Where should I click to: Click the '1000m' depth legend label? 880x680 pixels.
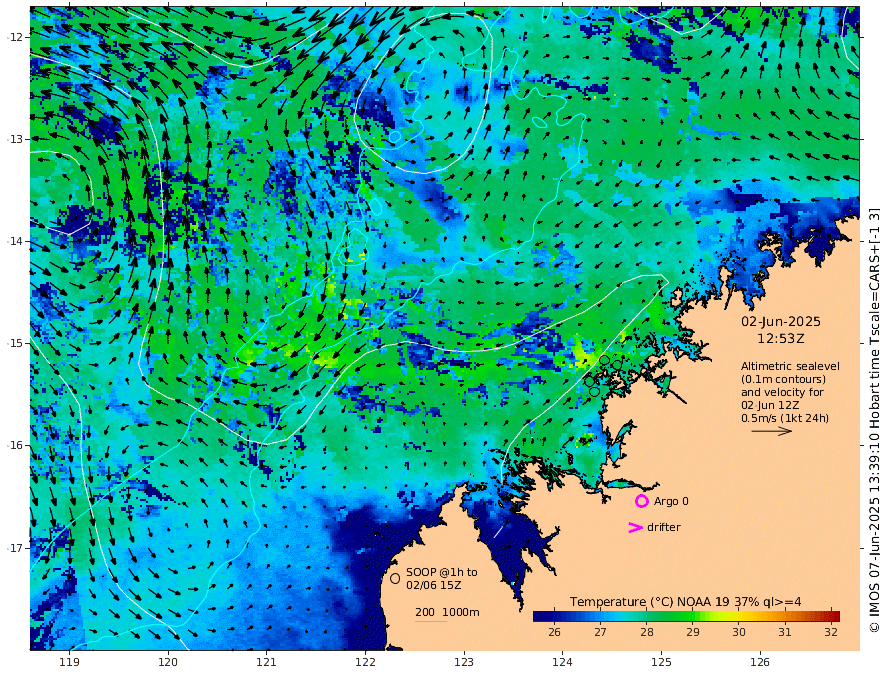(x=461, y=612)
